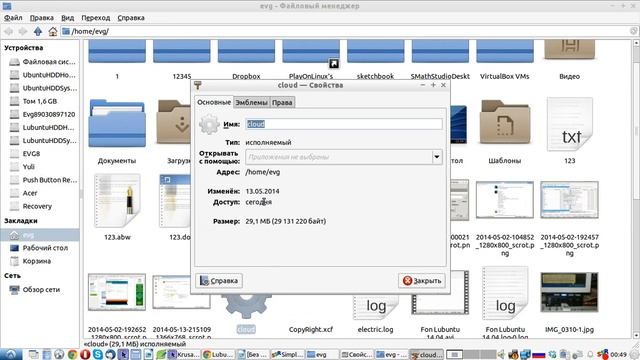Switch to the Права tab
The width and height of the screenshot is (640, 360).
[282, 102]
